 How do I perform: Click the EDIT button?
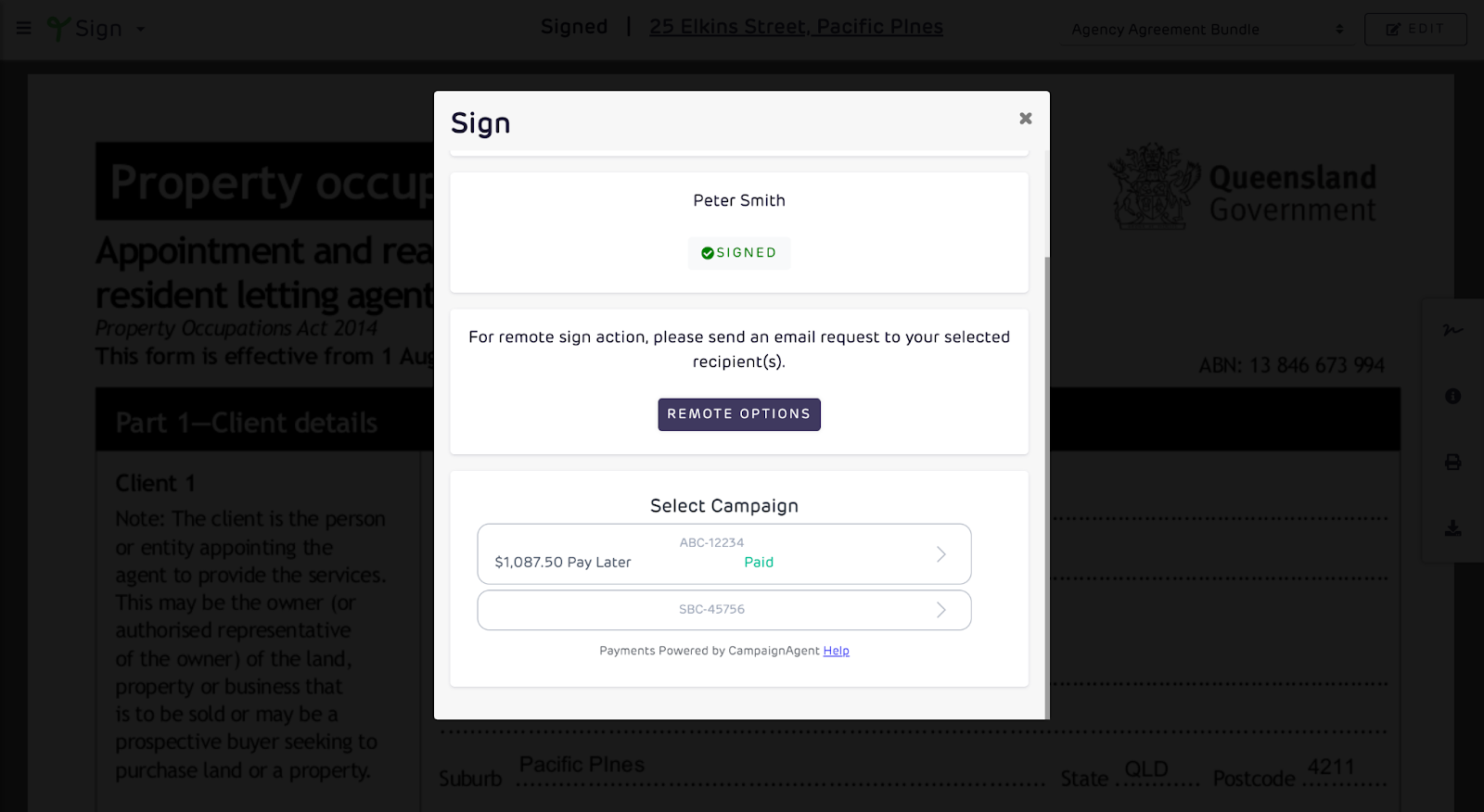click(1415, 30)
